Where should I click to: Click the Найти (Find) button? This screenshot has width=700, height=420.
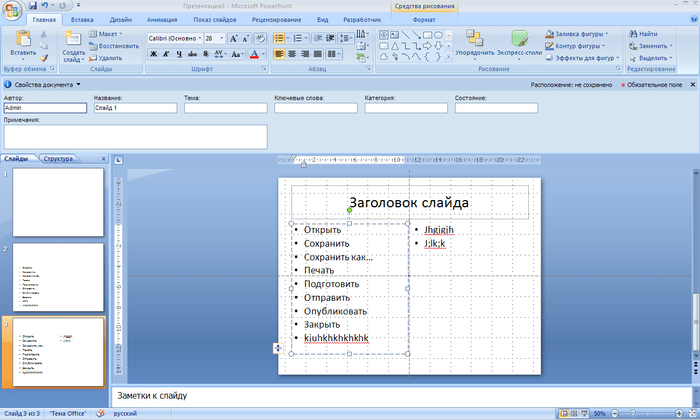pos(642,33)
